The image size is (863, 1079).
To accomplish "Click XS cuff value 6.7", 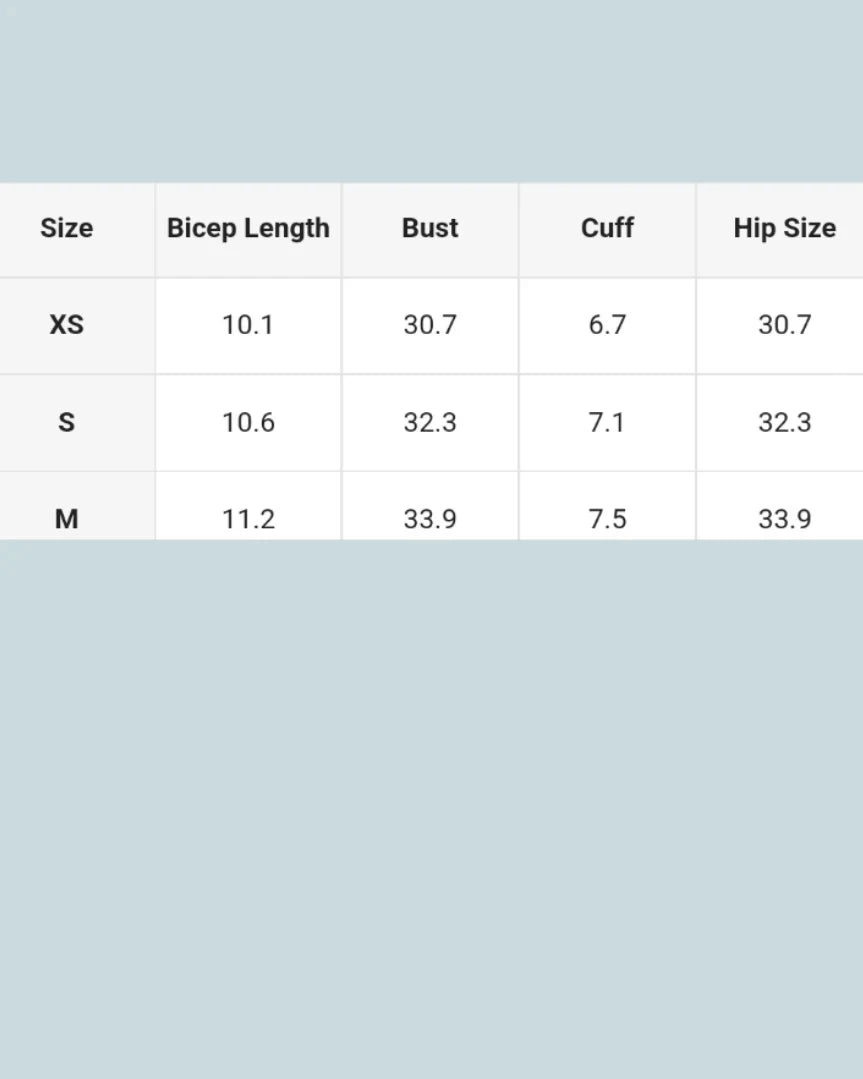I will pyautogui.click(x=607, y=325).
